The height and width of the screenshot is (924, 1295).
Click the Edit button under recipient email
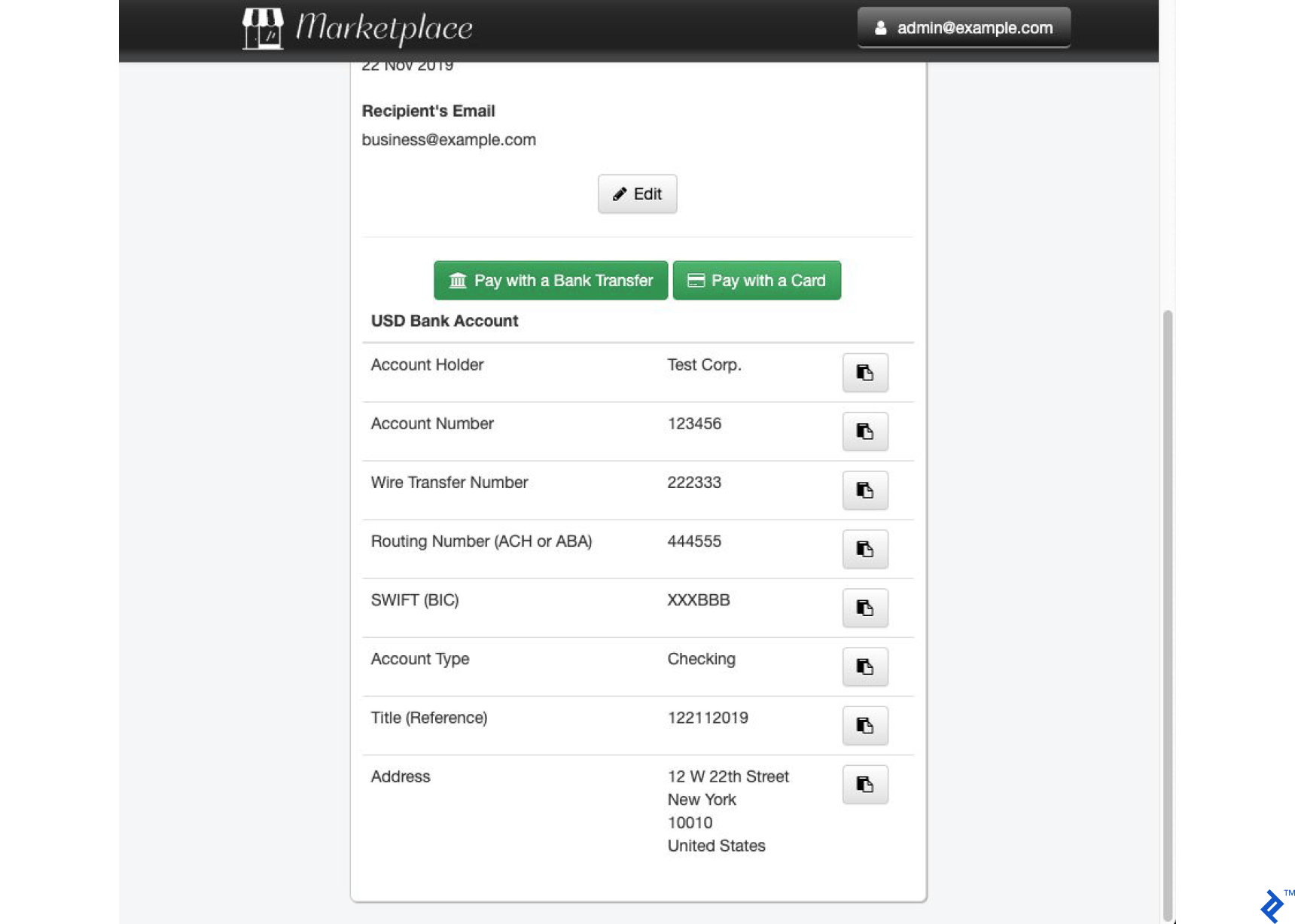pos(637,194)
